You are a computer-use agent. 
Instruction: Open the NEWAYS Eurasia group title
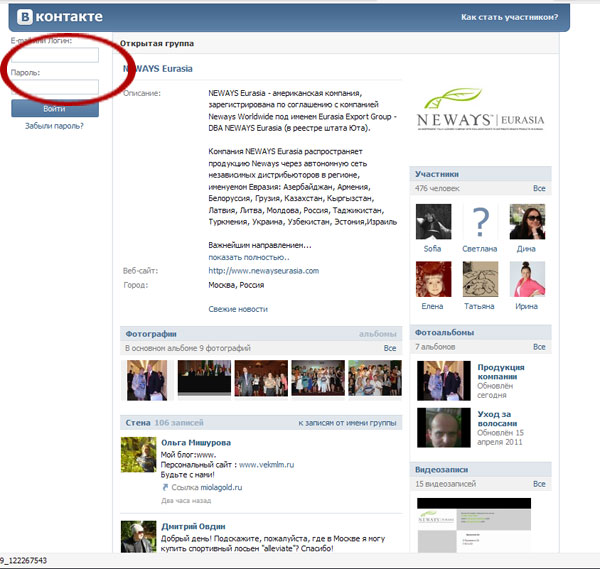(x=158, y=68)
